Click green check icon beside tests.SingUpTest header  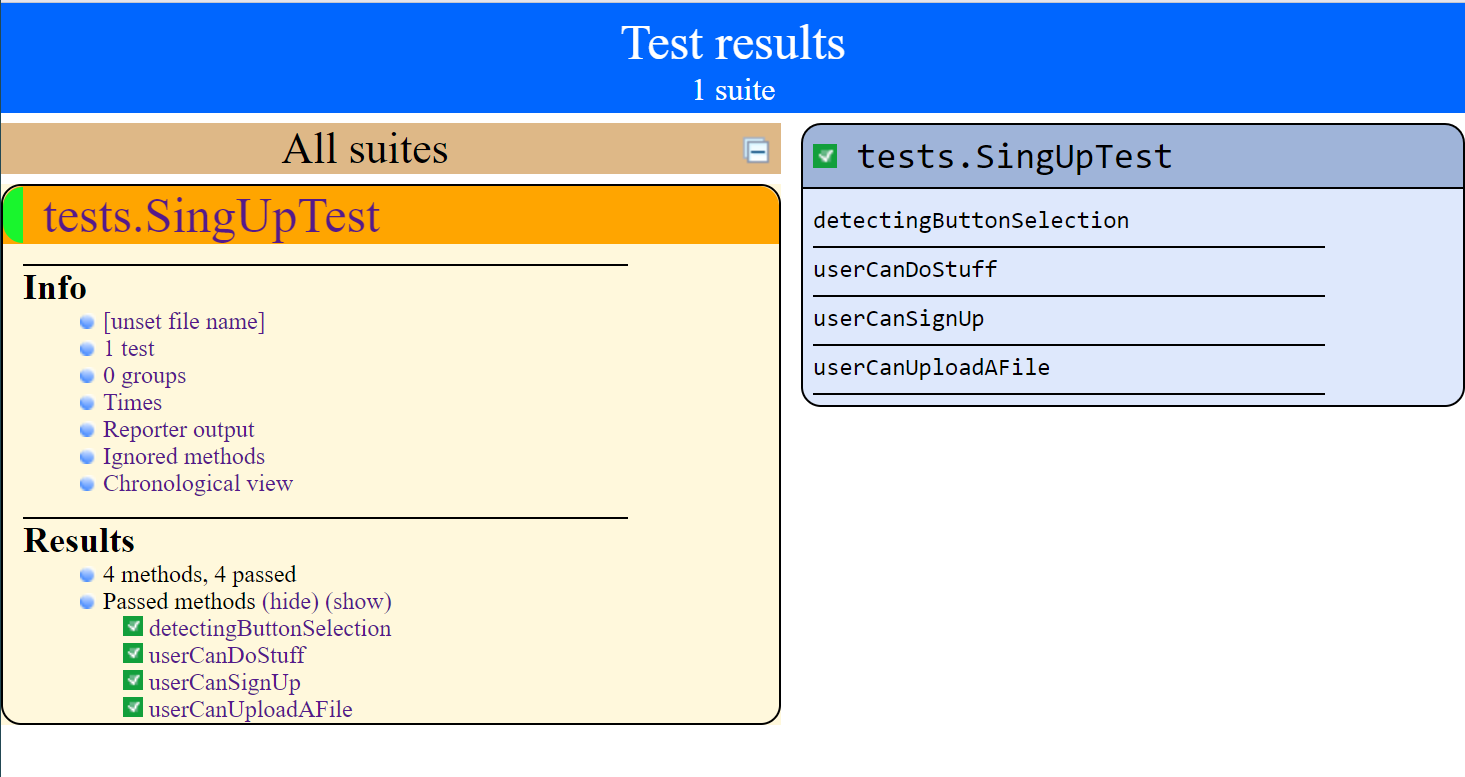(x=825, y=156)
